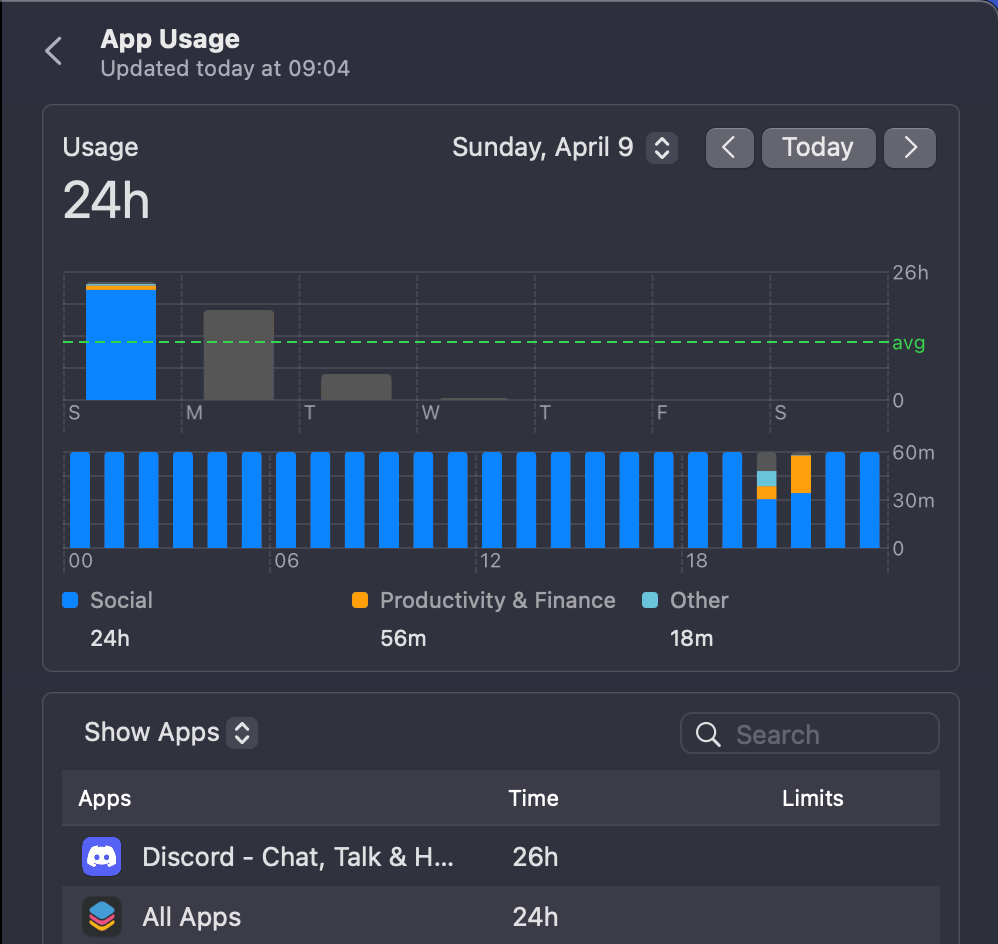Click the right arrow to go forward
The width and height of the screenshot is (998, 944).
(x=909, y=147)
